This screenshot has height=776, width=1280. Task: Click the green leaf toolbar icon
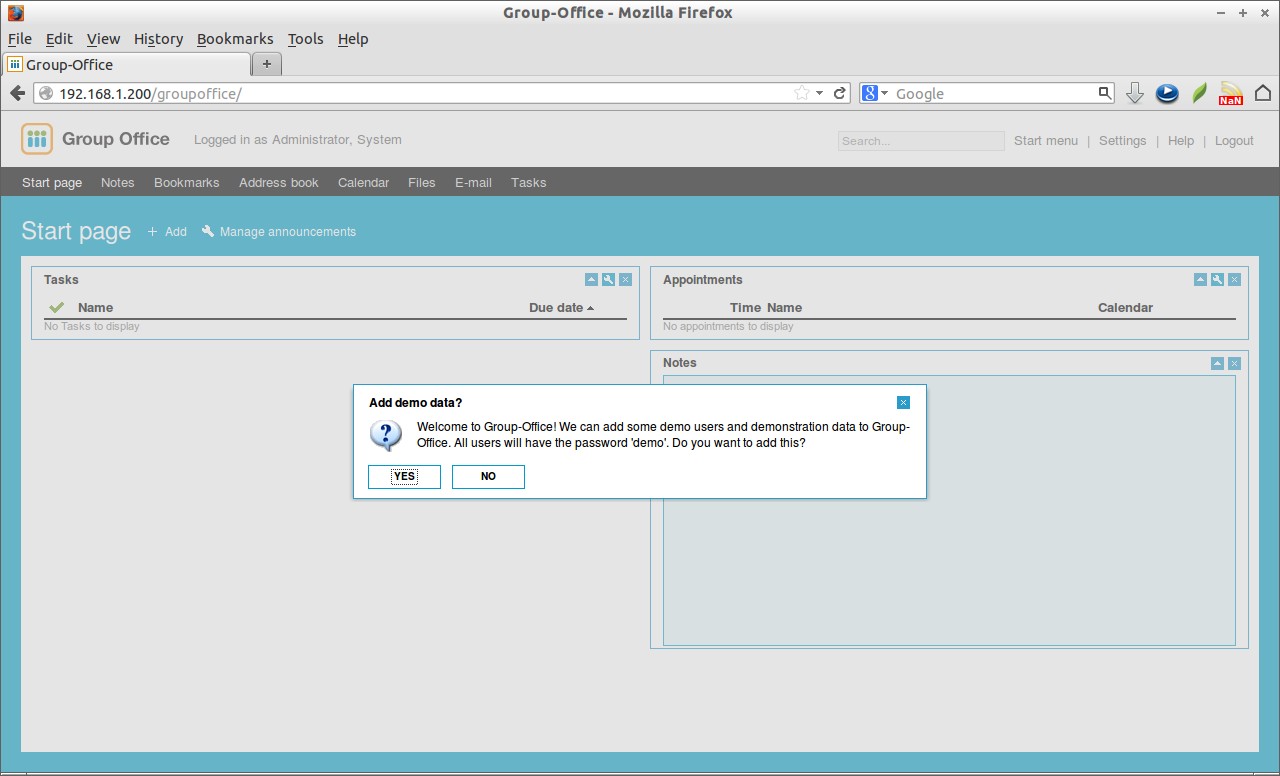pos(1199,93)
